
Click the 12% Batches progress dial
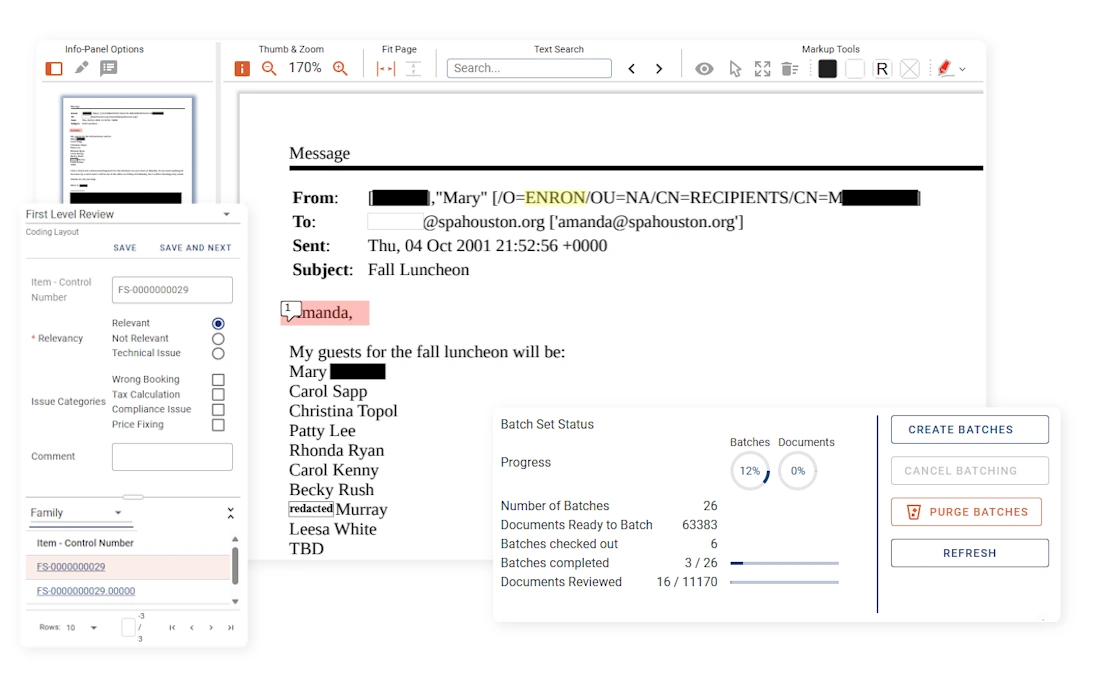[749, 470]
